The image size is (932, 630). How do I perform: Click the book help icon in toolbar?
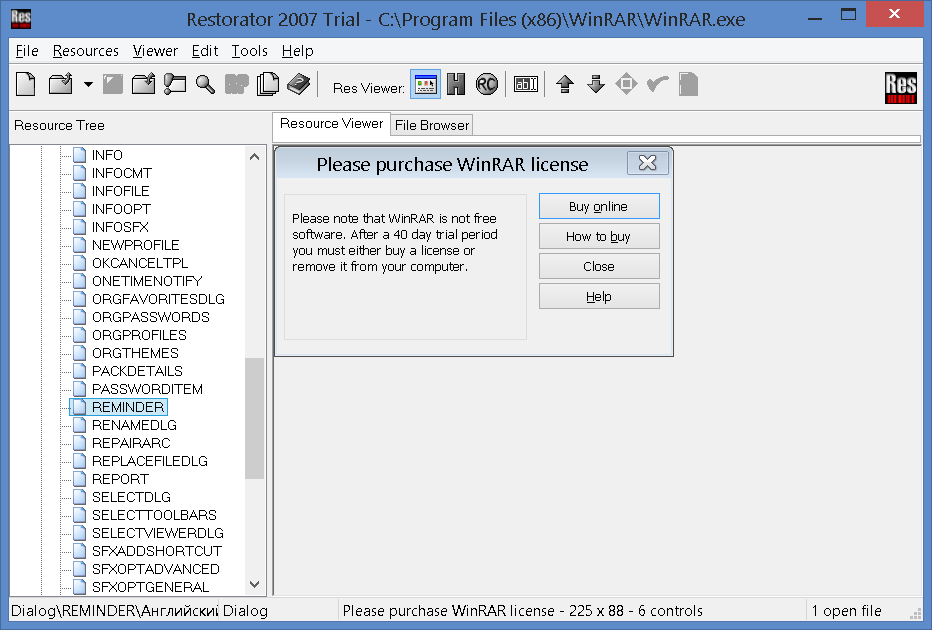[299, 85]
